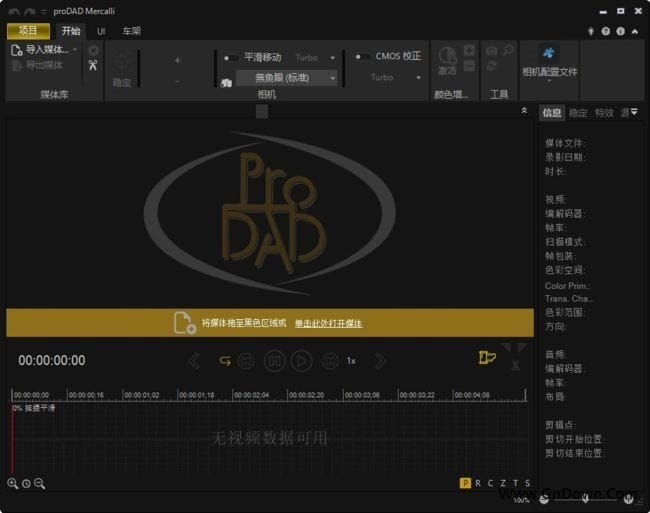Toggle the P track indicator button
The height and width of the screenshot is (513, 650).
(x=465, y=483)
